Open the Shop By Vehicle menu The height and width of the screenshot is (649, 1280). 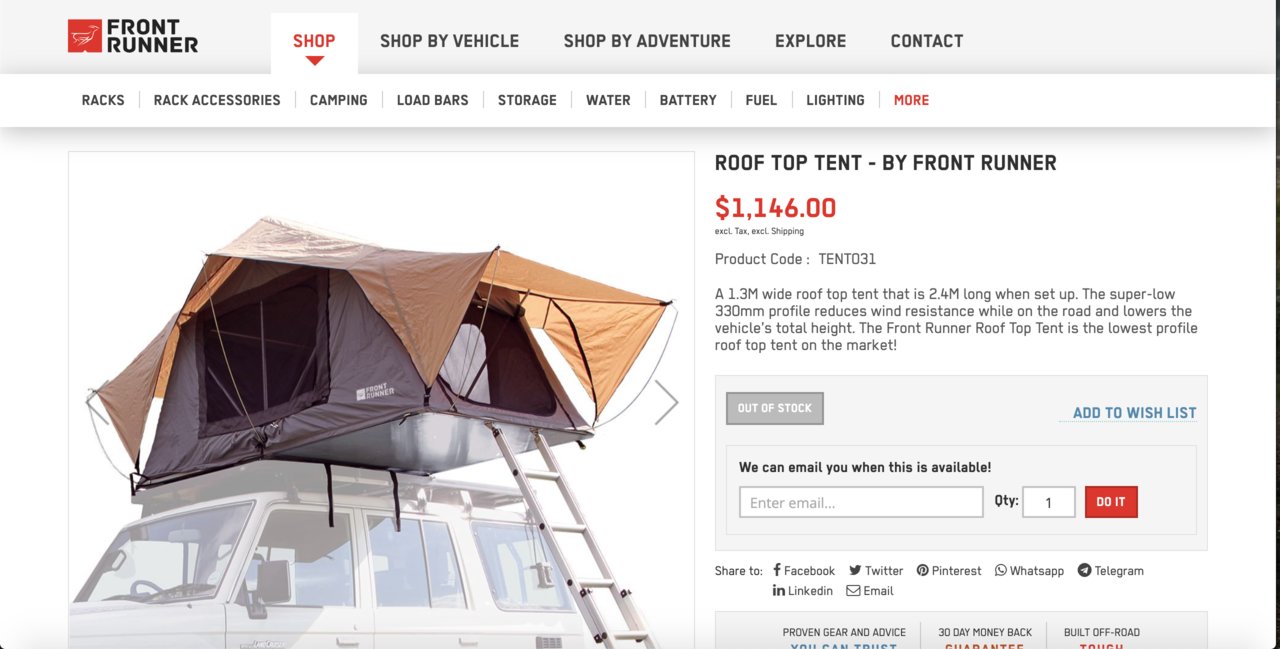pyautogui.click(x=449, y=41)
